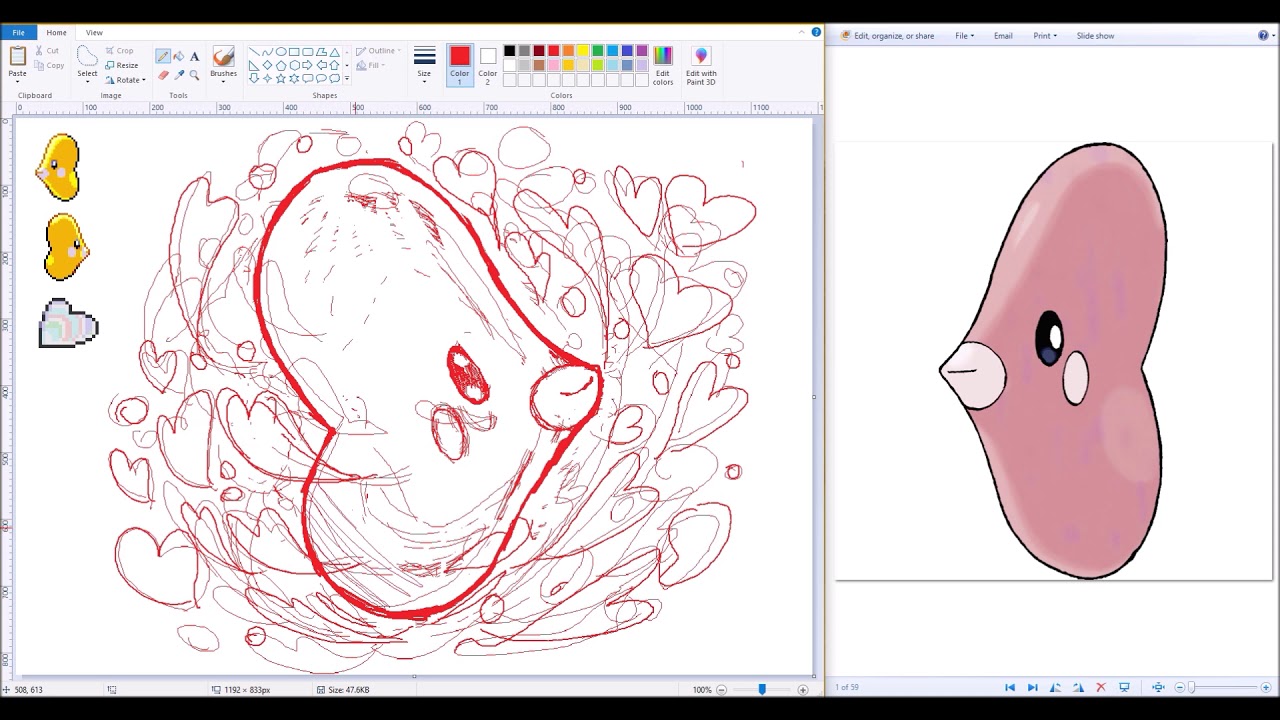This screenshot has width=1280, height=720.
Task: Choose the Five-point star shape
Action: 281,78
